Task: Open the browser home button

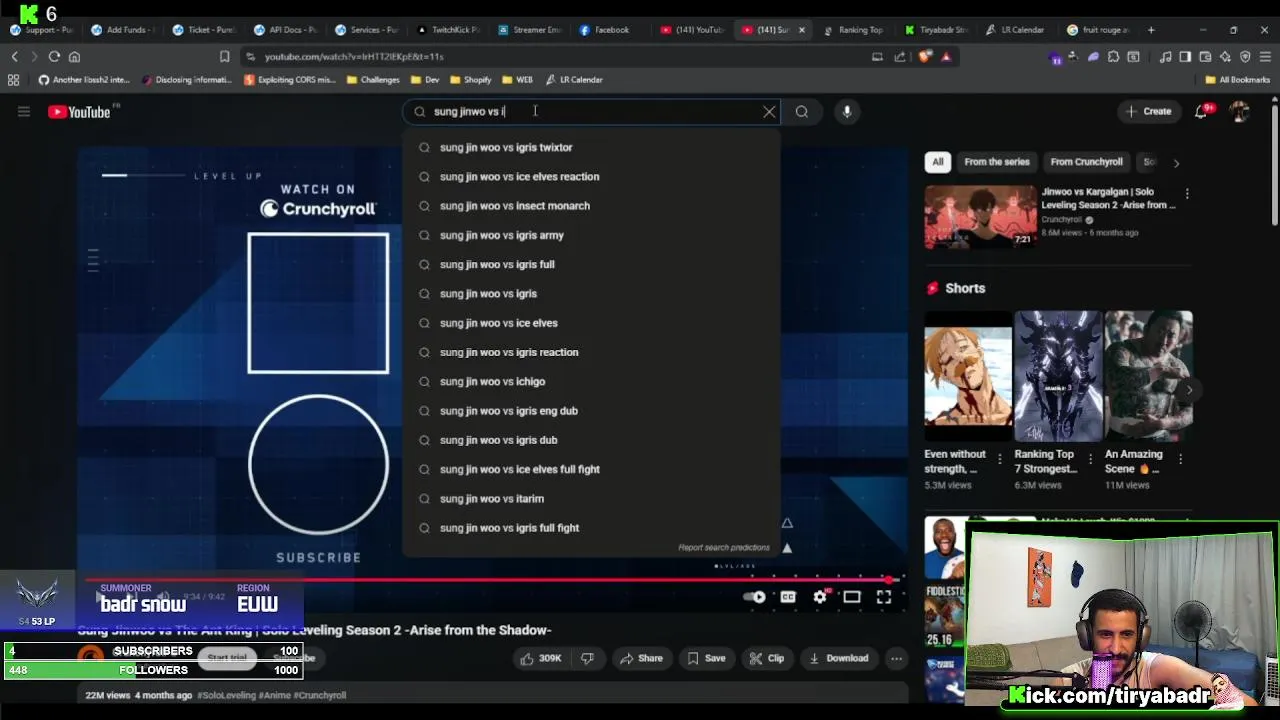Action: pyautogui.click(x=74, y=57)
